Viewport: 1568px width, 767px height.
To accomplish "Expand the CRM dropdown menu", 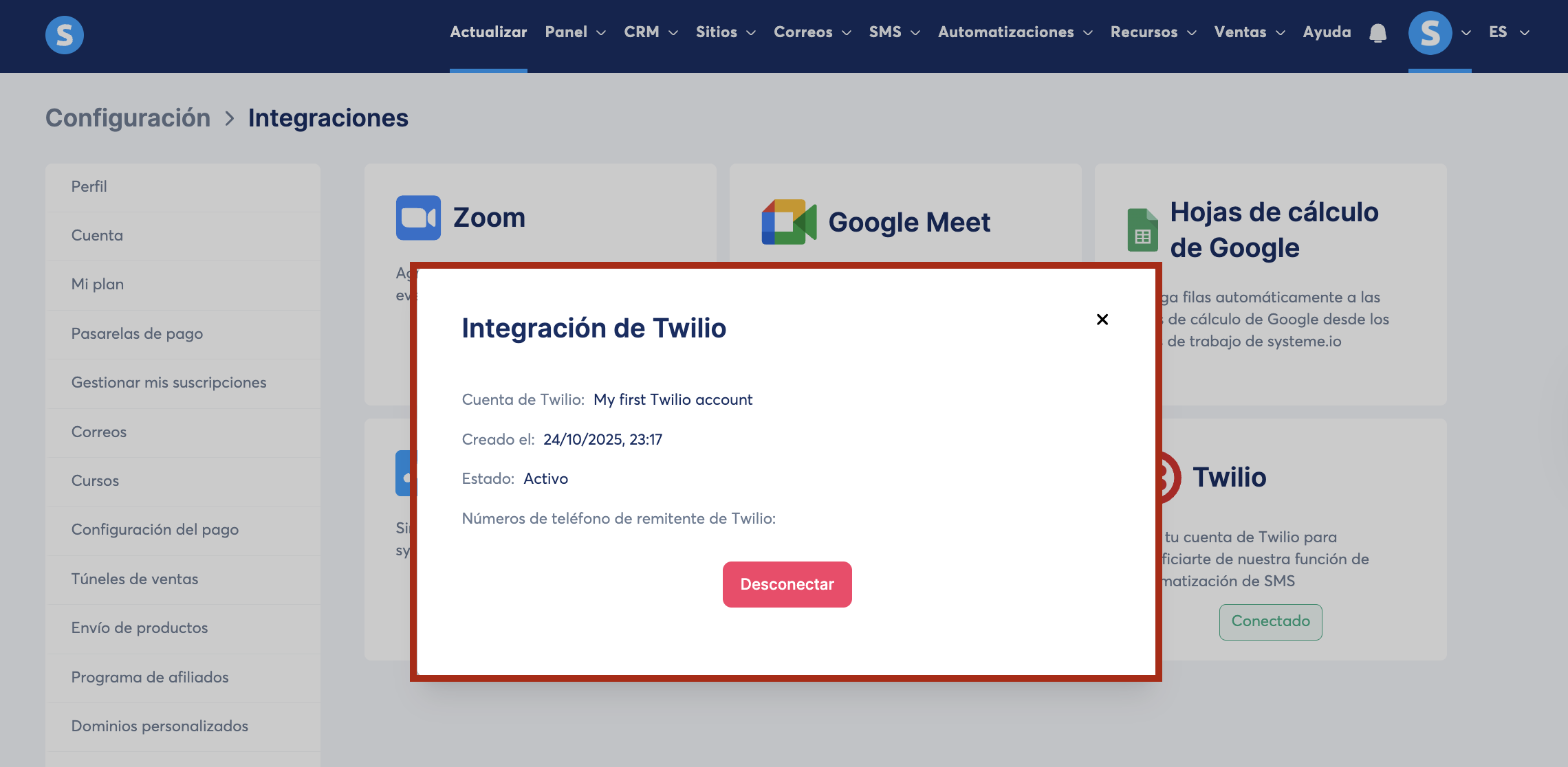I will 651,32.
